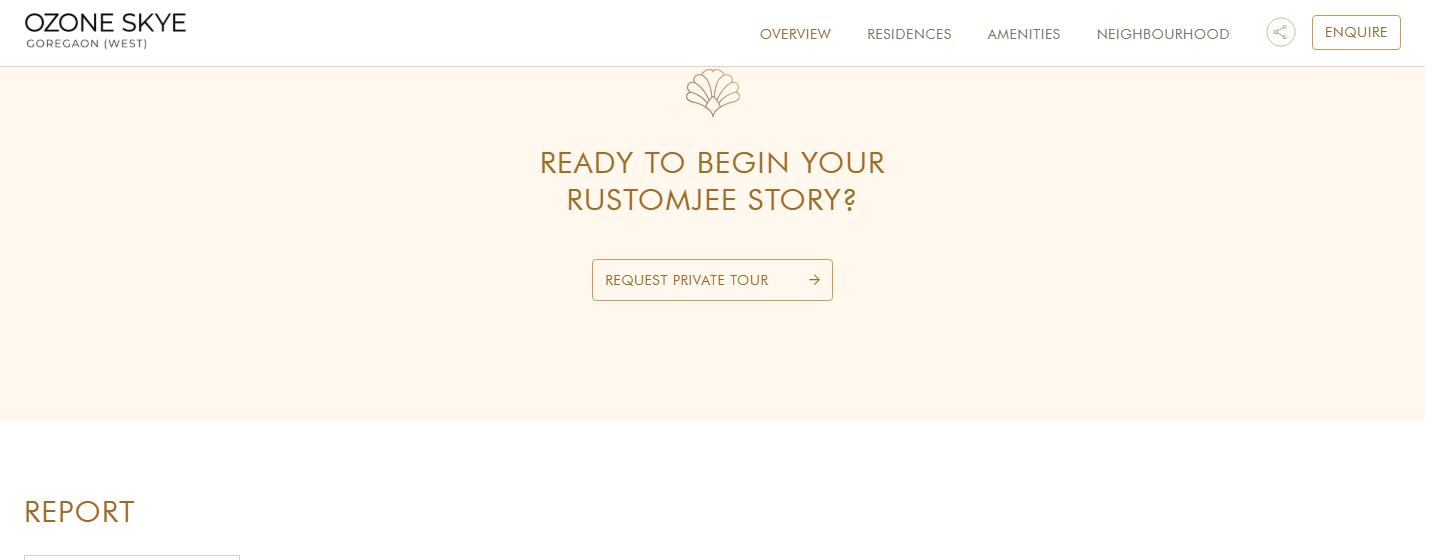The width and height of the screenshot is (1440, 560).
Task: Open the share icon in header
Action: [1280, 32]
